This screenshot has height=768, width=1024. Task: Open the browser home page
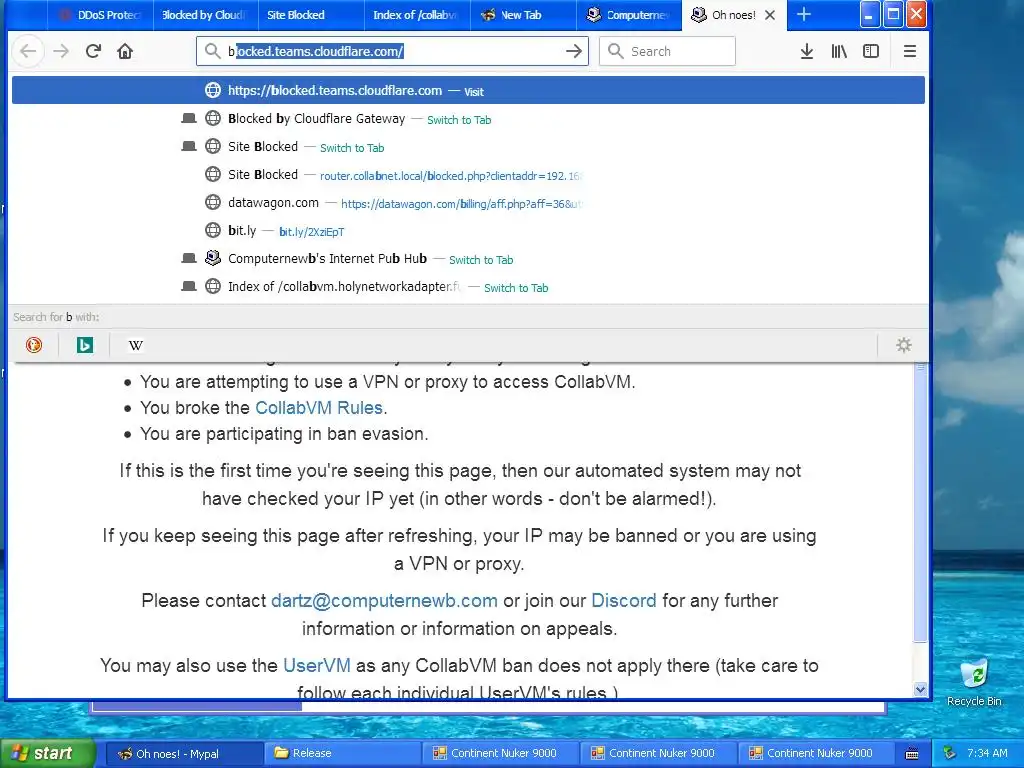coord(125,51)
